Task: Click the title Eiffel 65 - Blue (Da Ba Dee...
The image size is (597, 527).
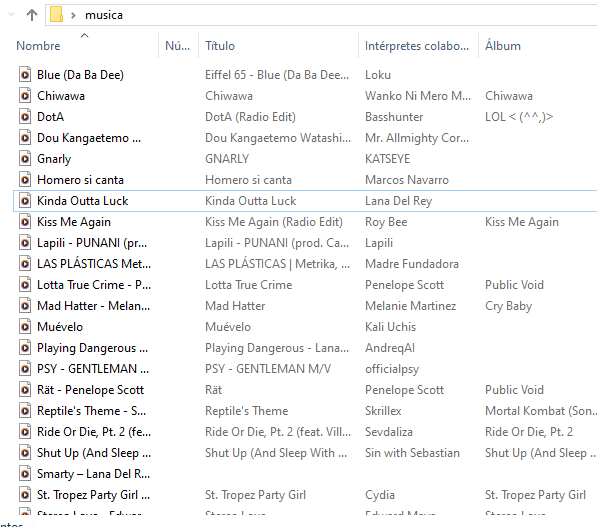Action: point(277,75)
